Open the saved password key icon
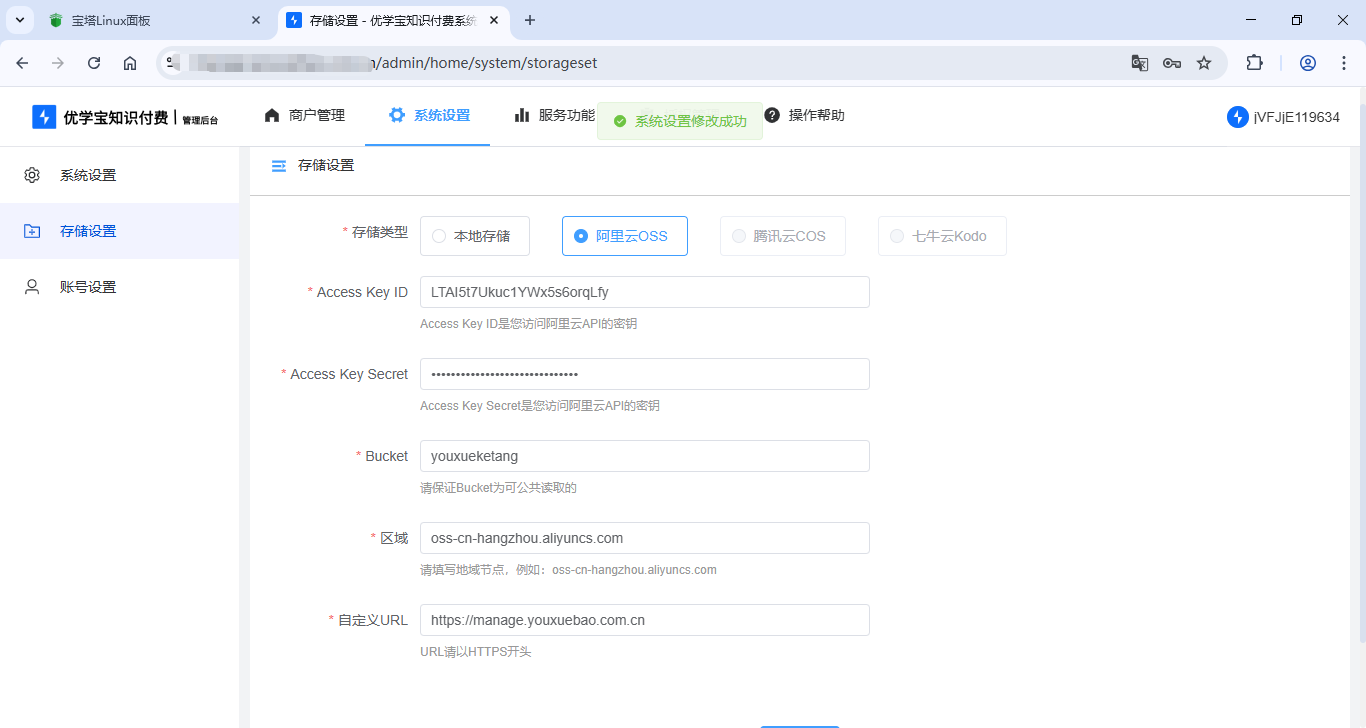 tap(1172, 63)
